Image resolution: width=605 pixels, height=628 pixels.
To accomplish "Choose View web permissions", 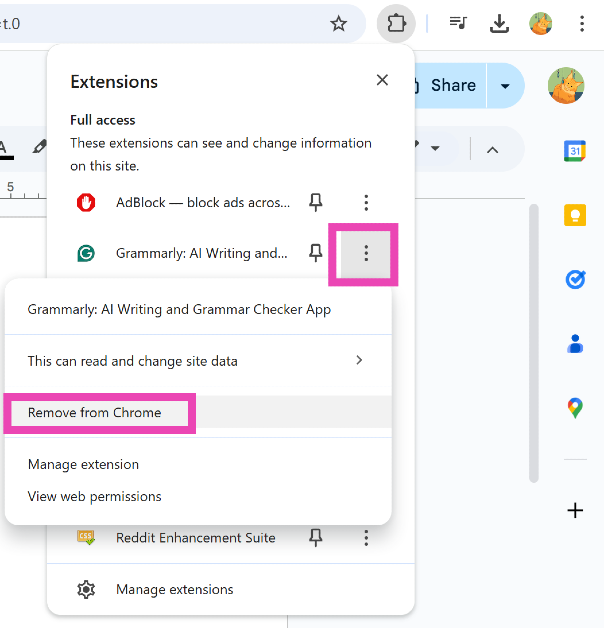I will [95, 497].
